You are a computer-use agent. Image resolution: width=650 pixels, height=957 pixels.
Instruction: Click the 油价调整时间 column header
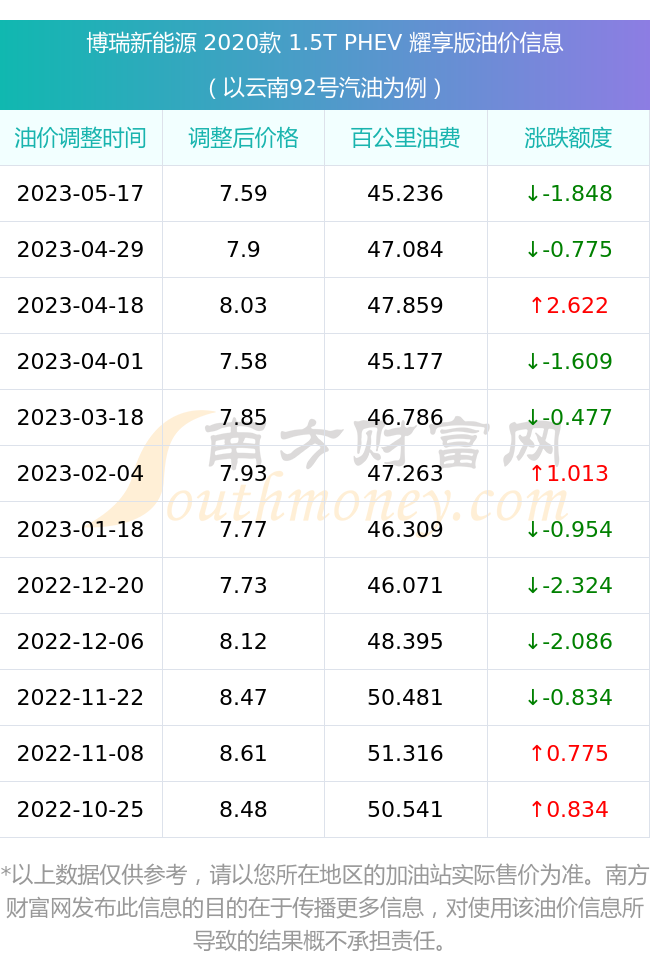81,138
